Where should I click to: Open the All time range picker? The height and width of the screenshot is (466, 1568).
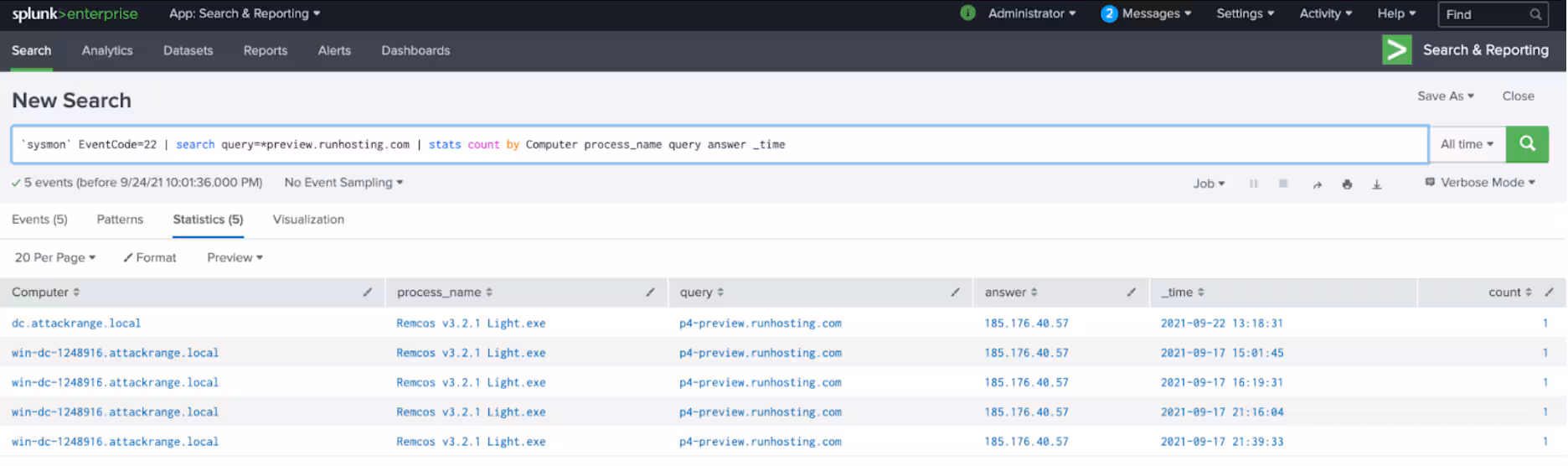(x=1466, y=144)
